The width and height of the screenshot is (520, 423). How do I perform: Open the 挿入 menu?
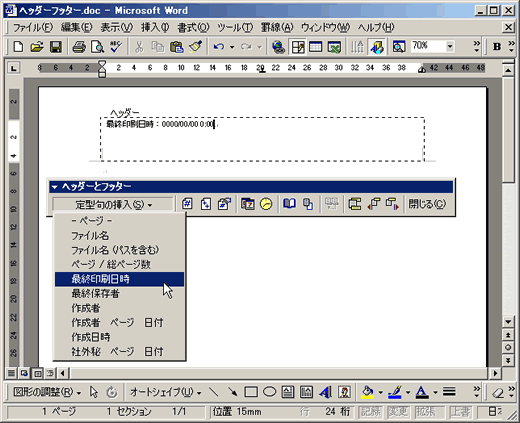click(155, 27)
